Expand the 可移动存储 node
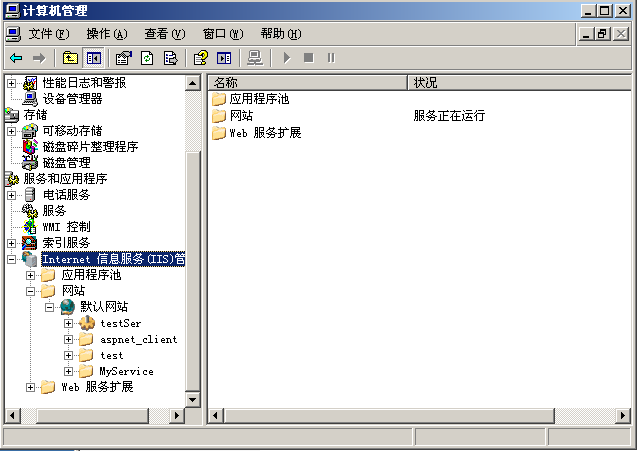This screenshot has height=451, width=637. tap(11, 131)
